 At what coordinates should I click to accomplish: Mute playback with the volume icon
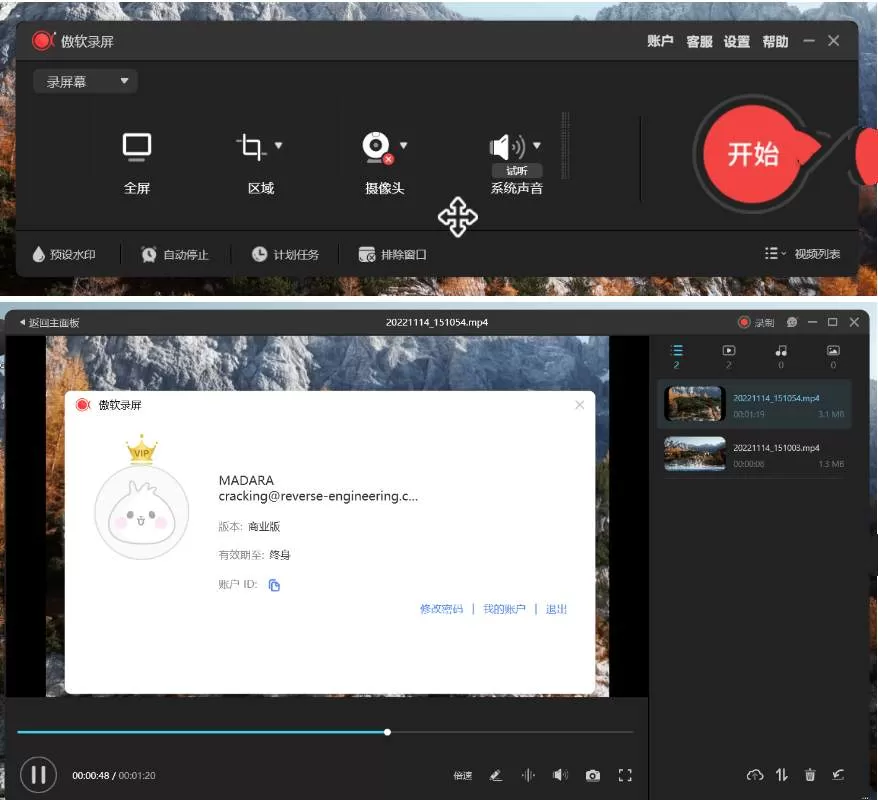(561, 775)
